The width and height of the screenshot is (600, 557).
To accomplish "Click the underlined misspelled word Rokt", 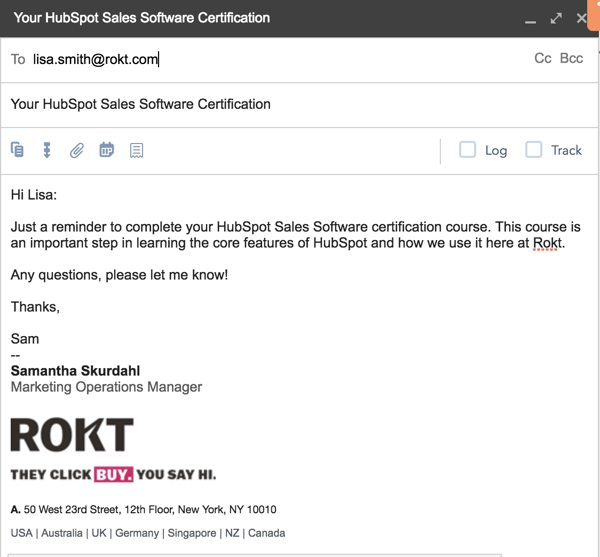I will pyautogui.click(x=548, y=242).
